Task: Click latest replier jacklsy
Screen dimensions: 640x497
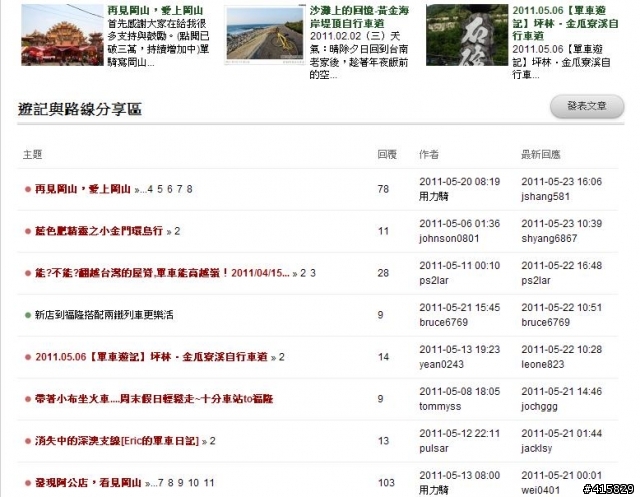Action: click(536, 449)
